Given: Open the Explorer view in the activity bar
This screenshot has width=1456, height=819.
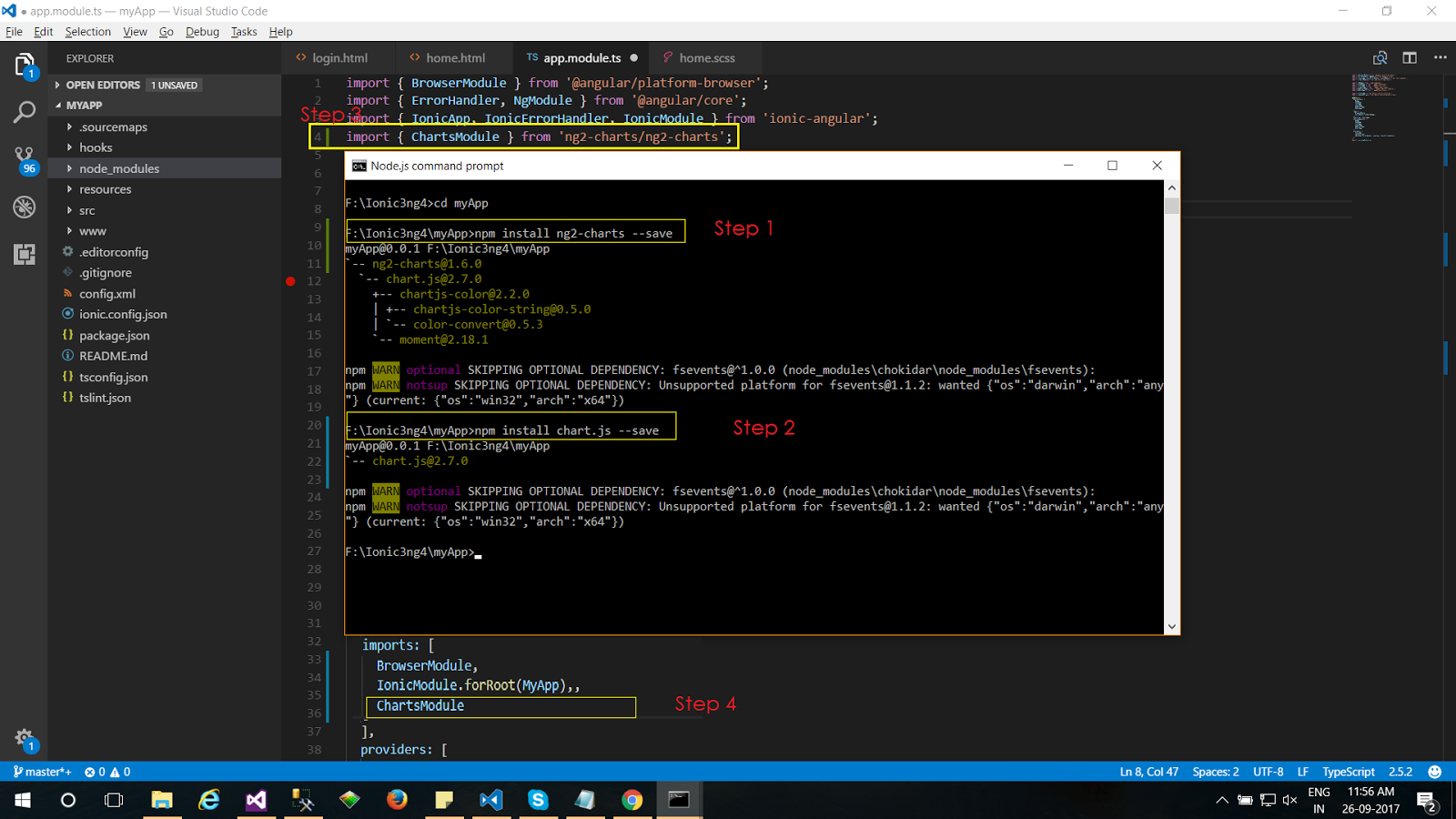Looking at the screenshot, I should (24, 64).
